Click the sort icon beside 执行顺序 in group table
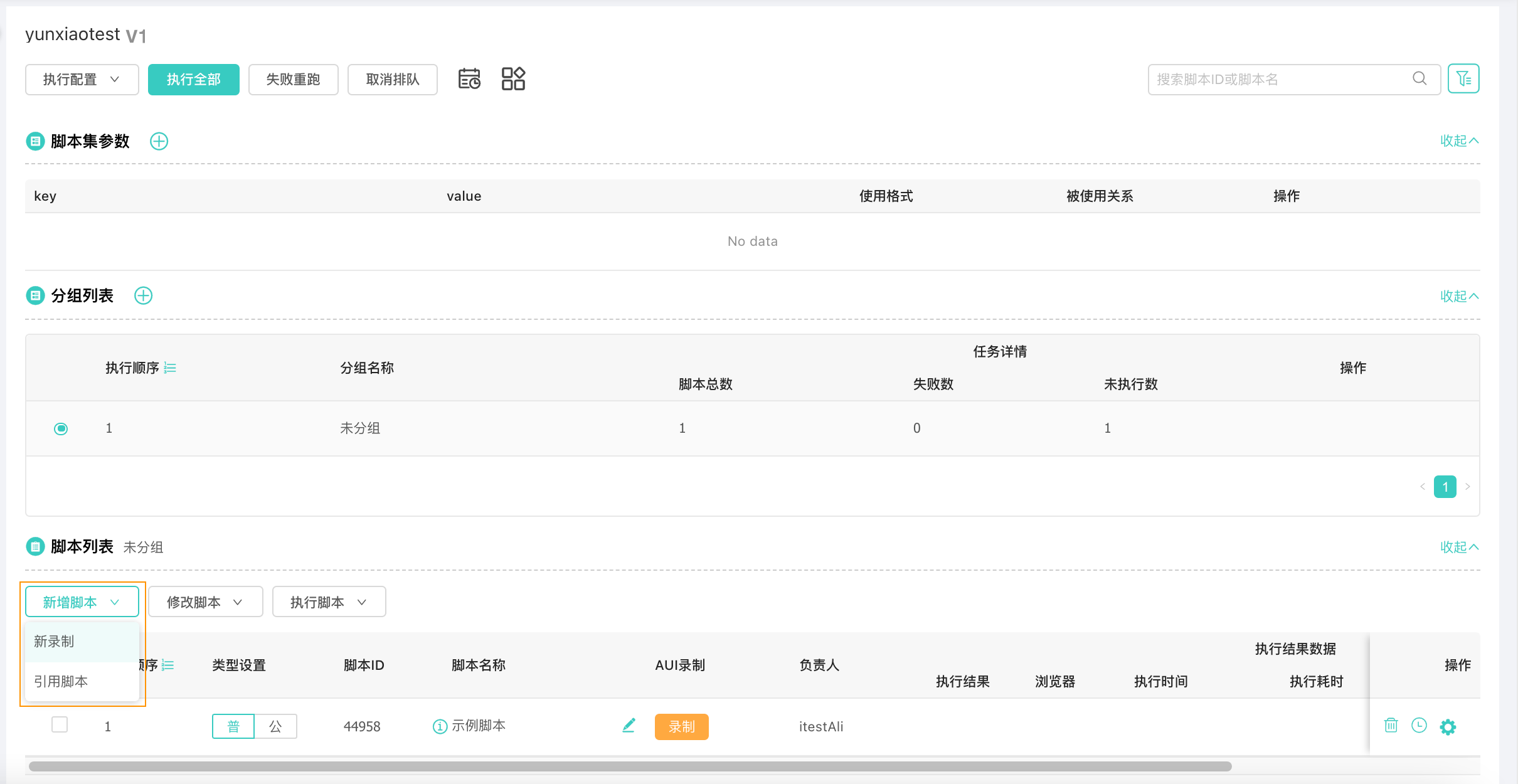This screenshot has width=1518, height=784. [x=170, y=368]
